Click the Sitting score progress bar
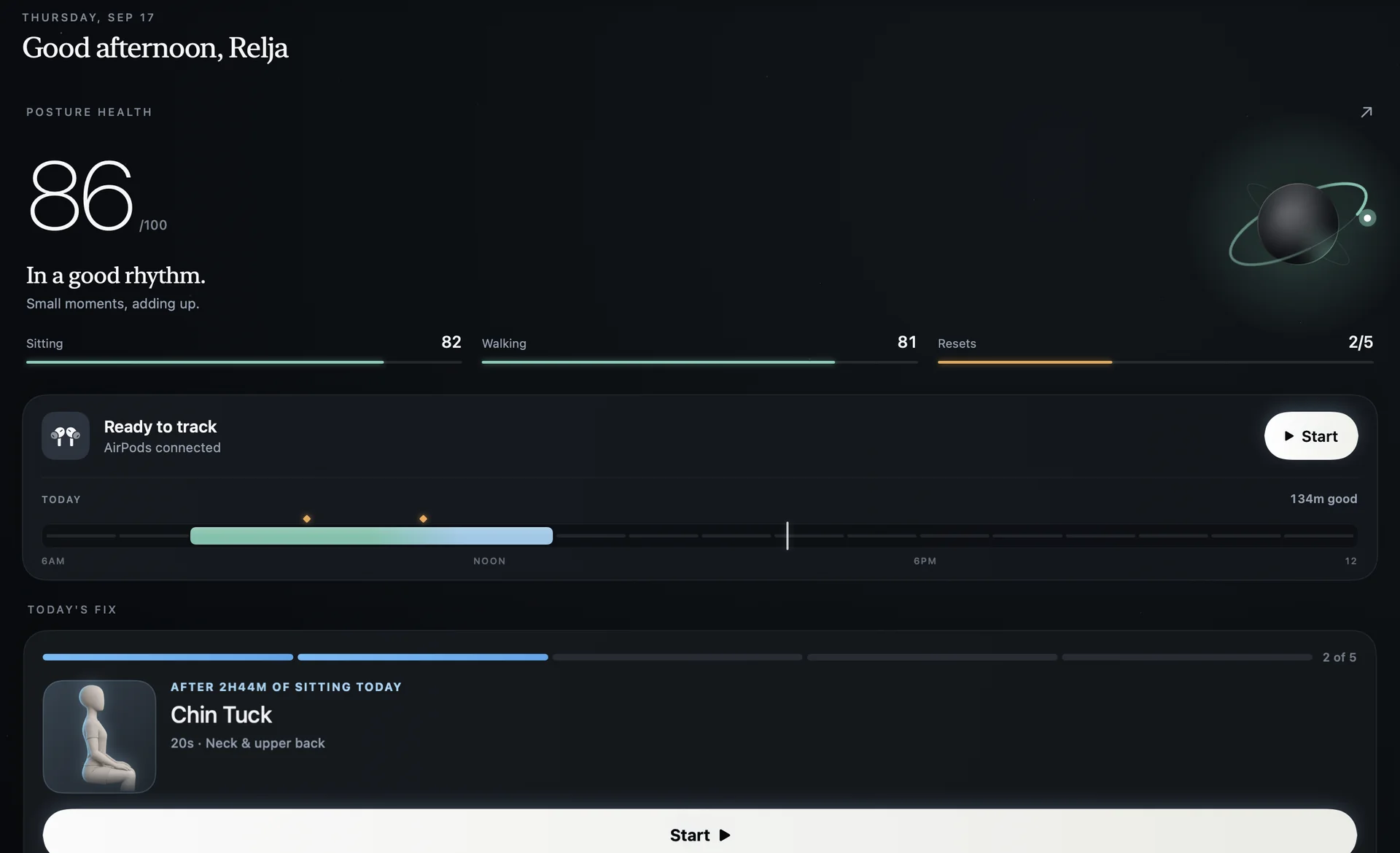Image resolution: width=1400 pixels, height=853 pixels. pyautogui.click(x=244, y=362)
